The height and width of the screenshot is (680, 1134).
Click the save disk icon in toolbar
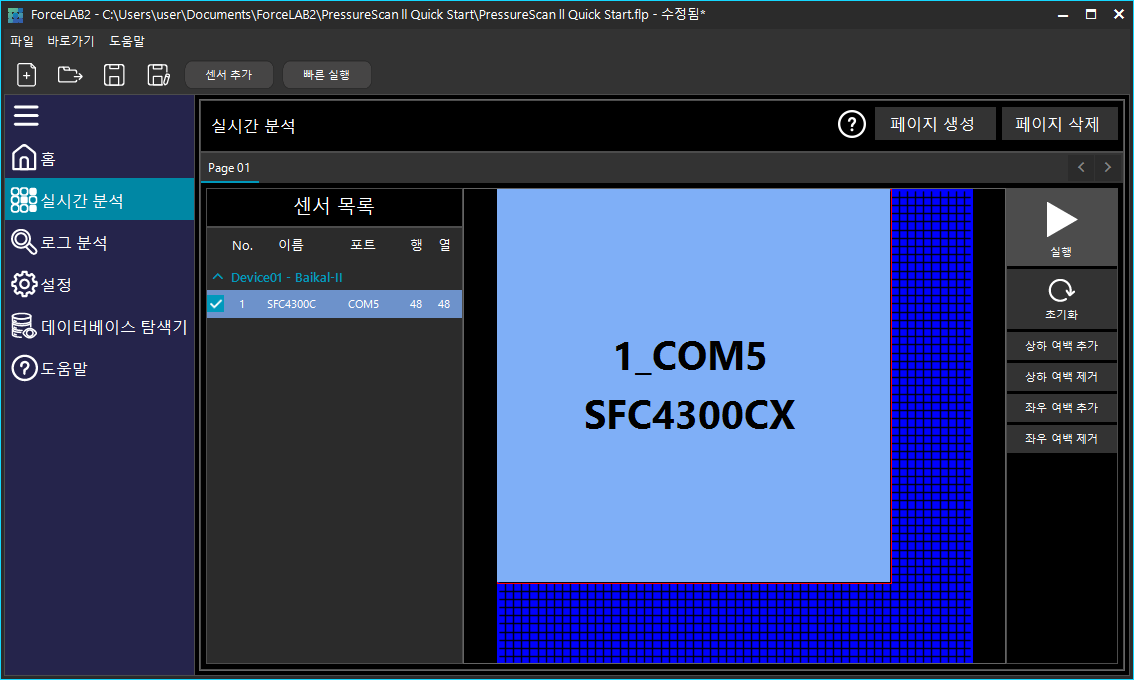point(114,75)
